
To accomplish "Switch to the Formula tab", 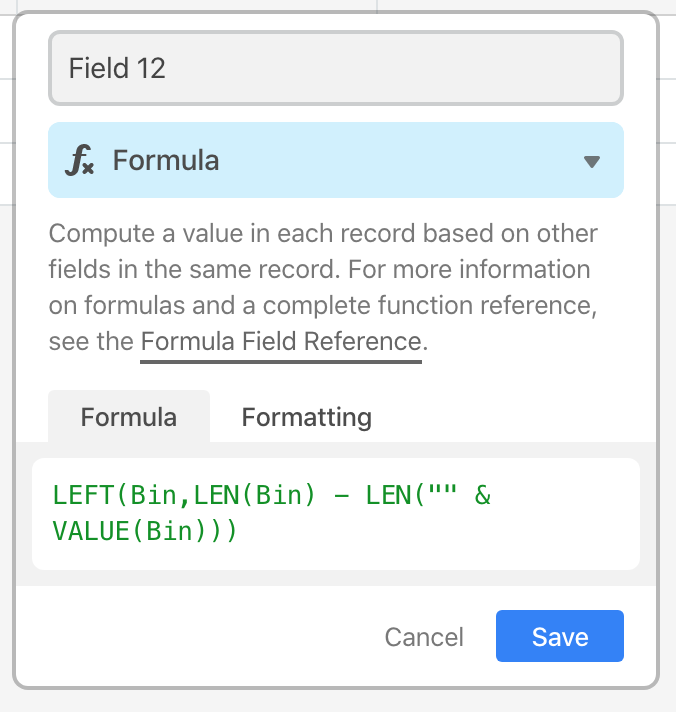I will (x=129, y=416).
